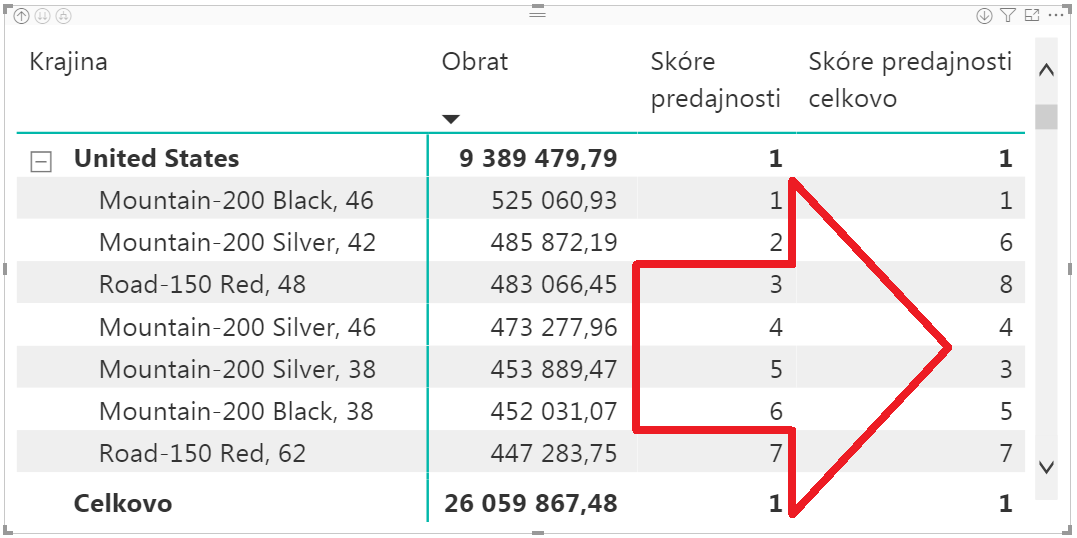Click the visual drag handle grip

pos(538,14)
